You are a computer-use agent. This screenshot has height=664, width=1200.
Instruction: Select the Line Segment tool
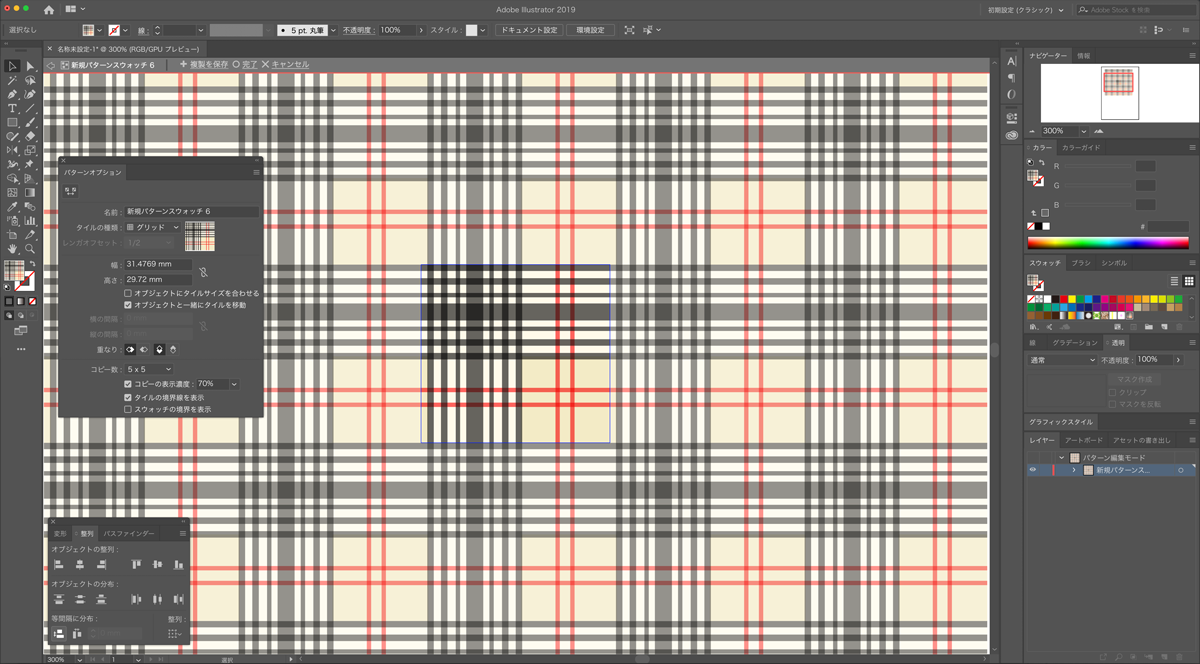click(x=30, y=108)
